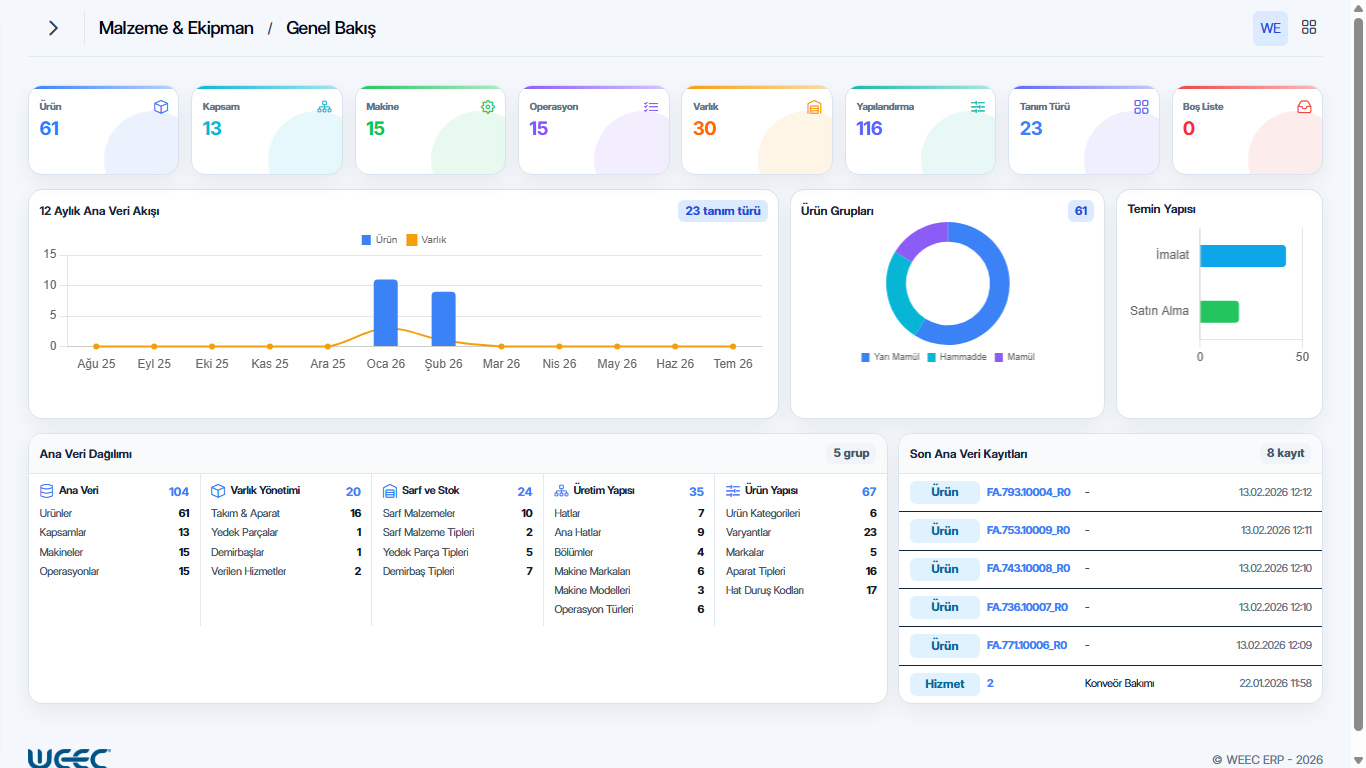
Task: Click the blue İmalat bar in Temin Yapısı
Action: click(1243, 256)
